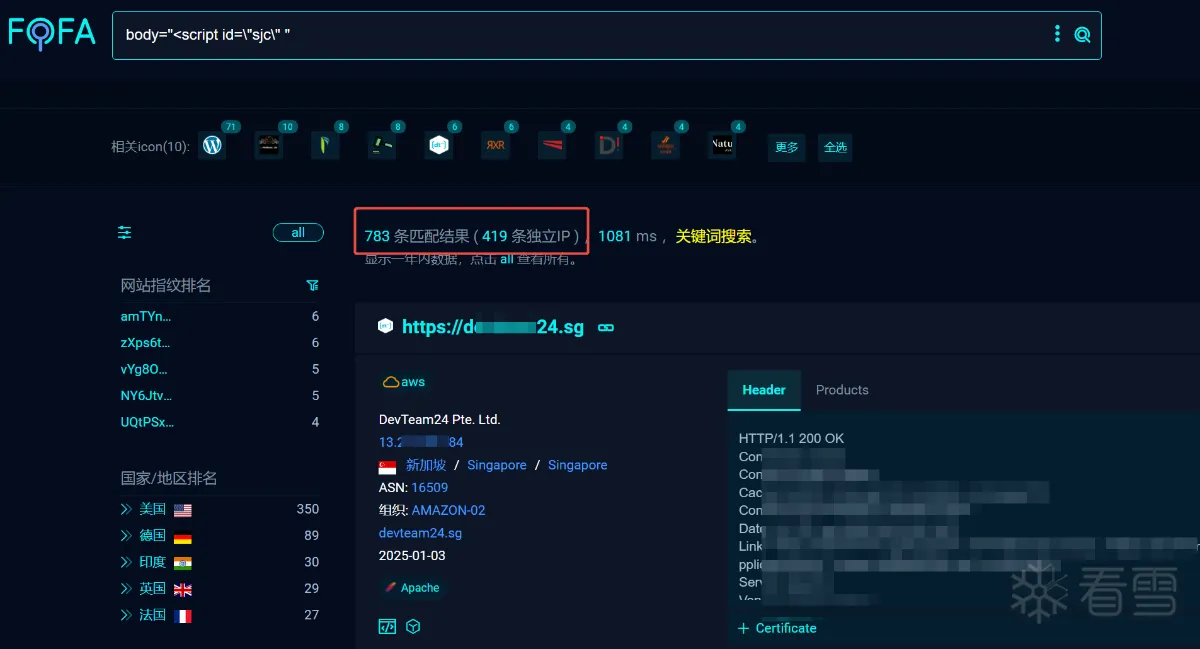Expand the Certificate section
1200x649 pixels.
pyautogui.click(x=777, y=628)
